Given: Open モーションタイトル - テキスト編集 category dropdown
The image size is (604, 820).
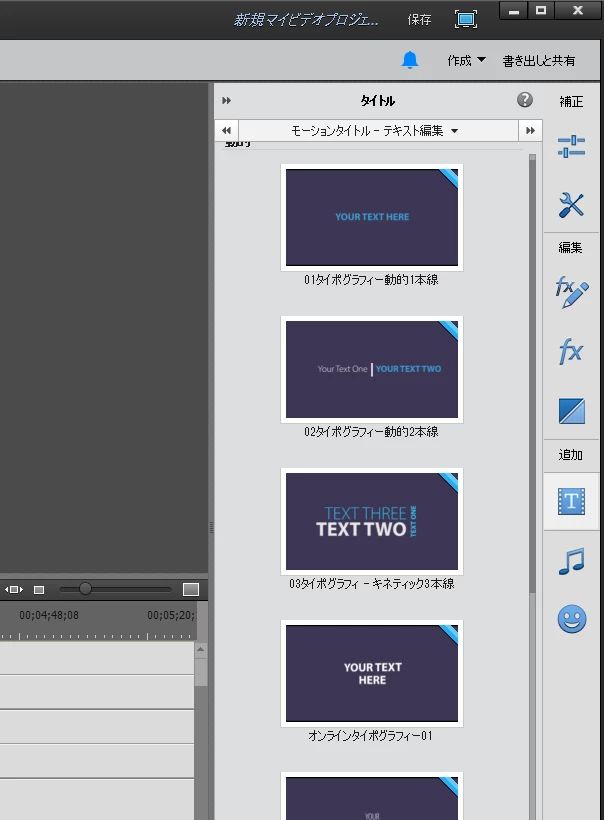Looking at the screenshot, I should point(374,130).
